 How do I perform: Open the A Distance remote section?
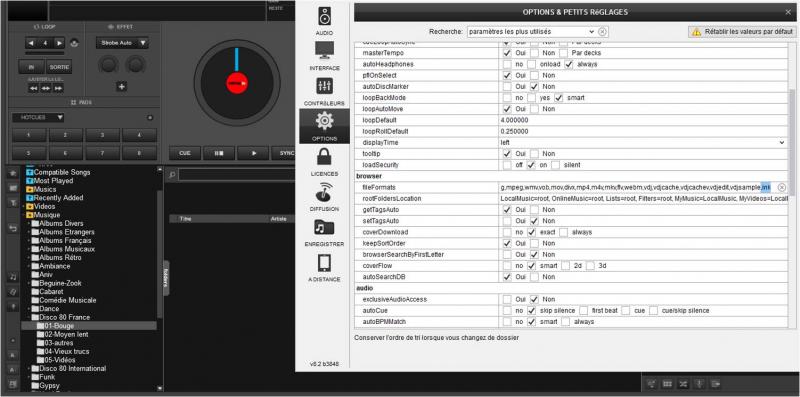[324, 267]
